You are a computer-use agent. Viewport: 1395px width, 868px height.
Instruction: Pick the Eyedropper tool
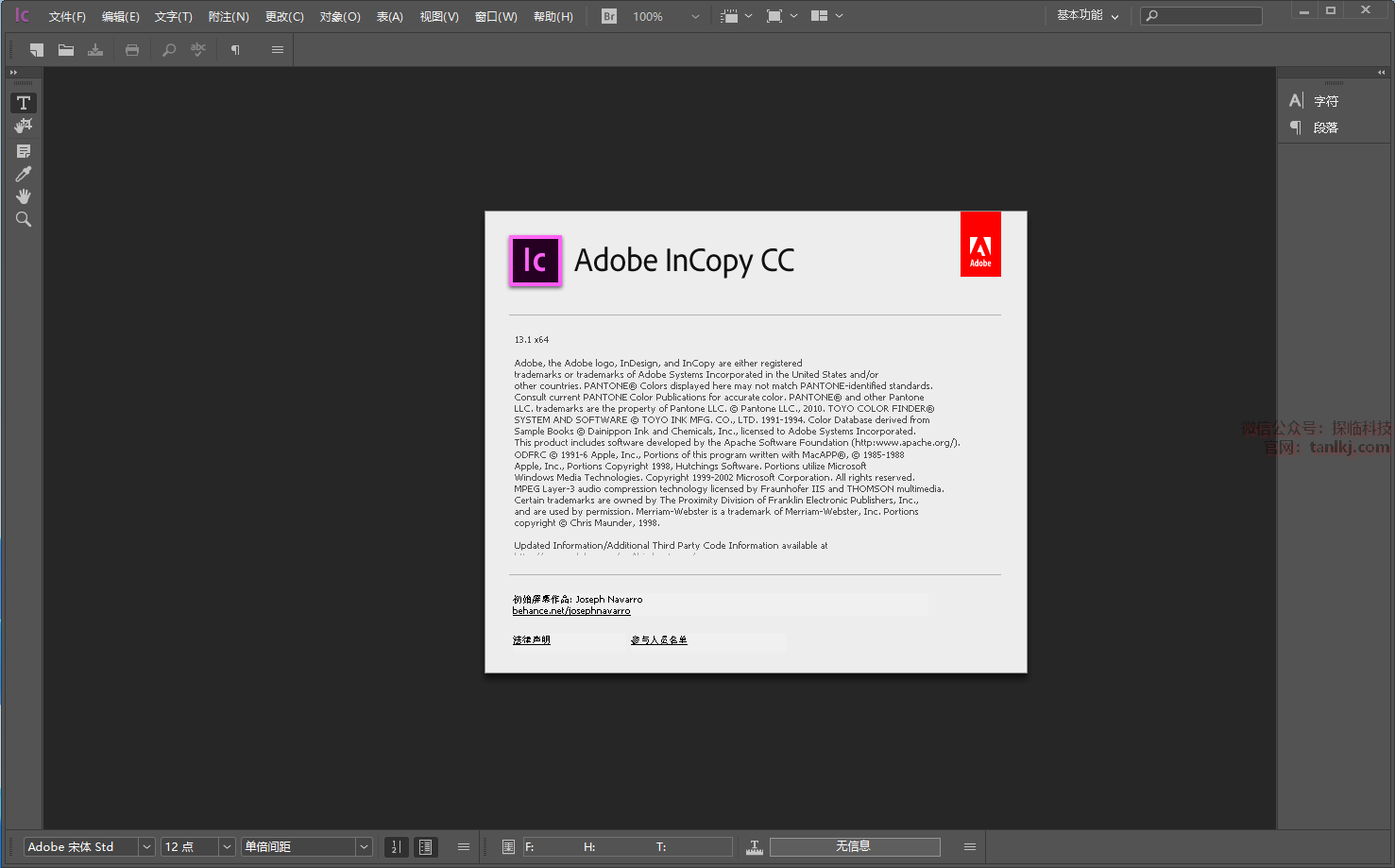tap(24, 174)
